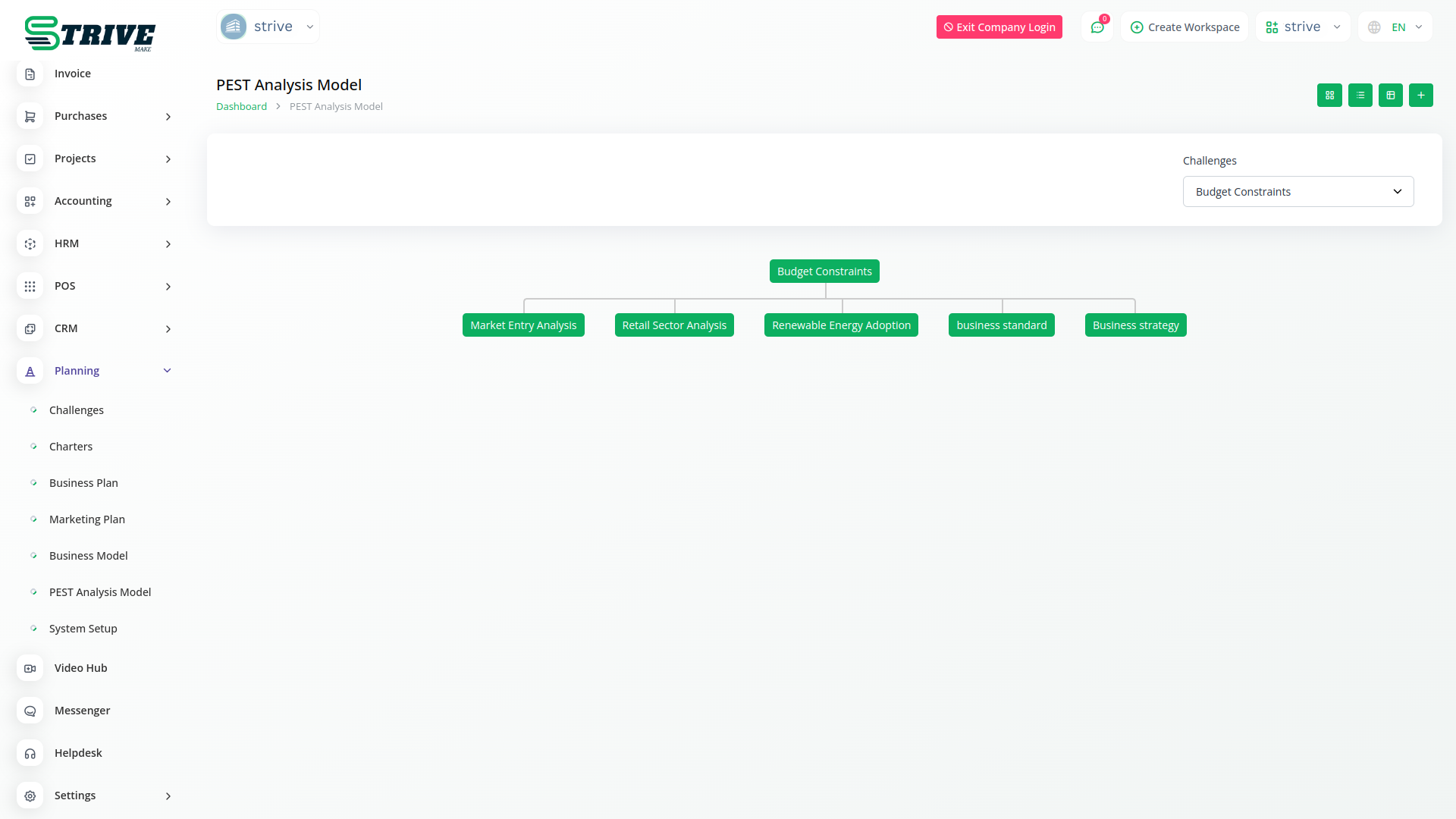Follow the Dashboard breadcrumb link
This screenshot has height=819, width=1456.
pos(241,106)
